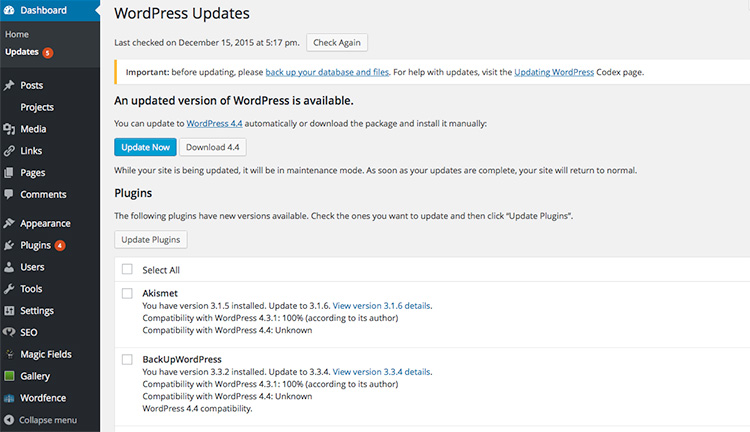Click the Dashboard gauge icon
The width and height of the screenshot is (750, 432).
point(9,10)
